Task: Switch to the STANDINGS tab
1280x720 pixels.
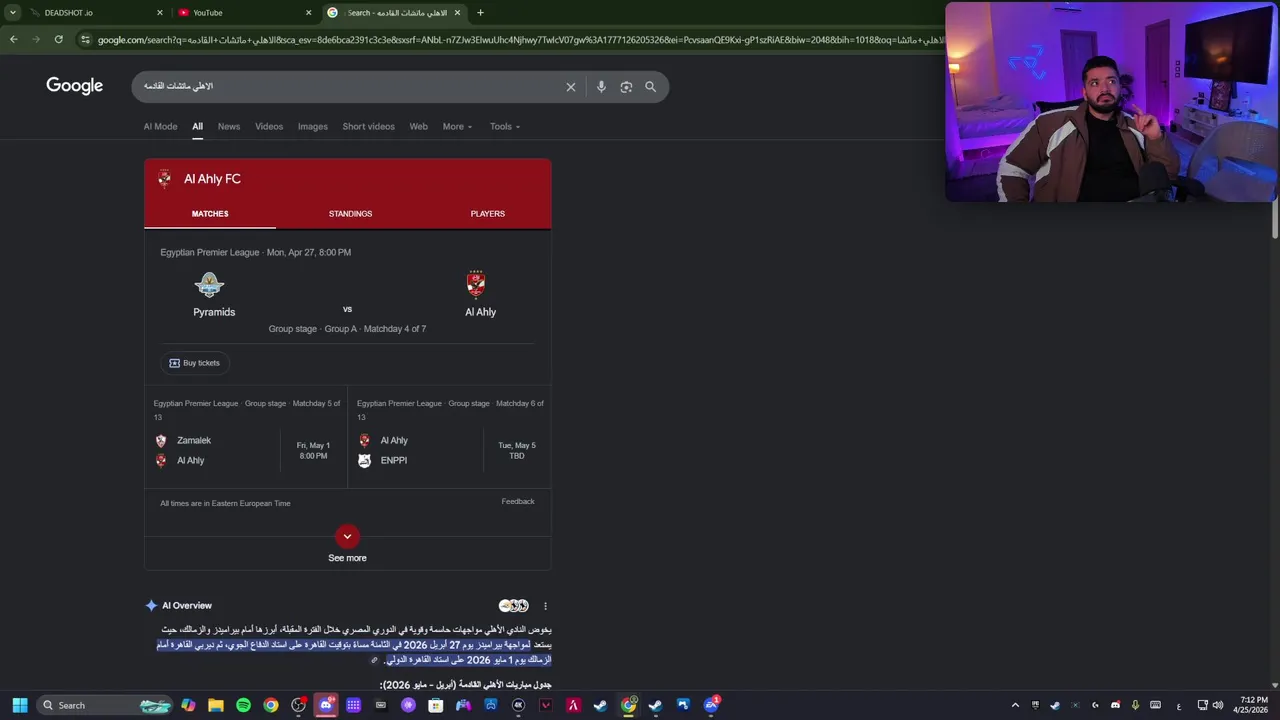Action: (x=350, y=214)
